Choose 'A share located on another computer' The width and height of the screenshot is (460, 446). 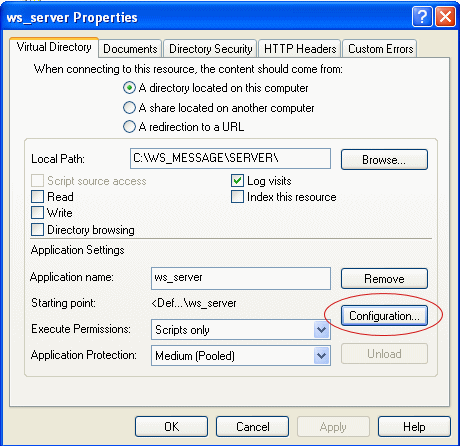129,108
